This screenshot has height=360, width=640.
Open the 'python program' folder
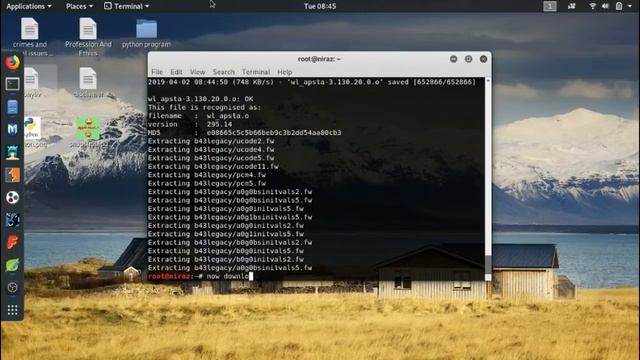pyautogui.click(x=146, y=33)
